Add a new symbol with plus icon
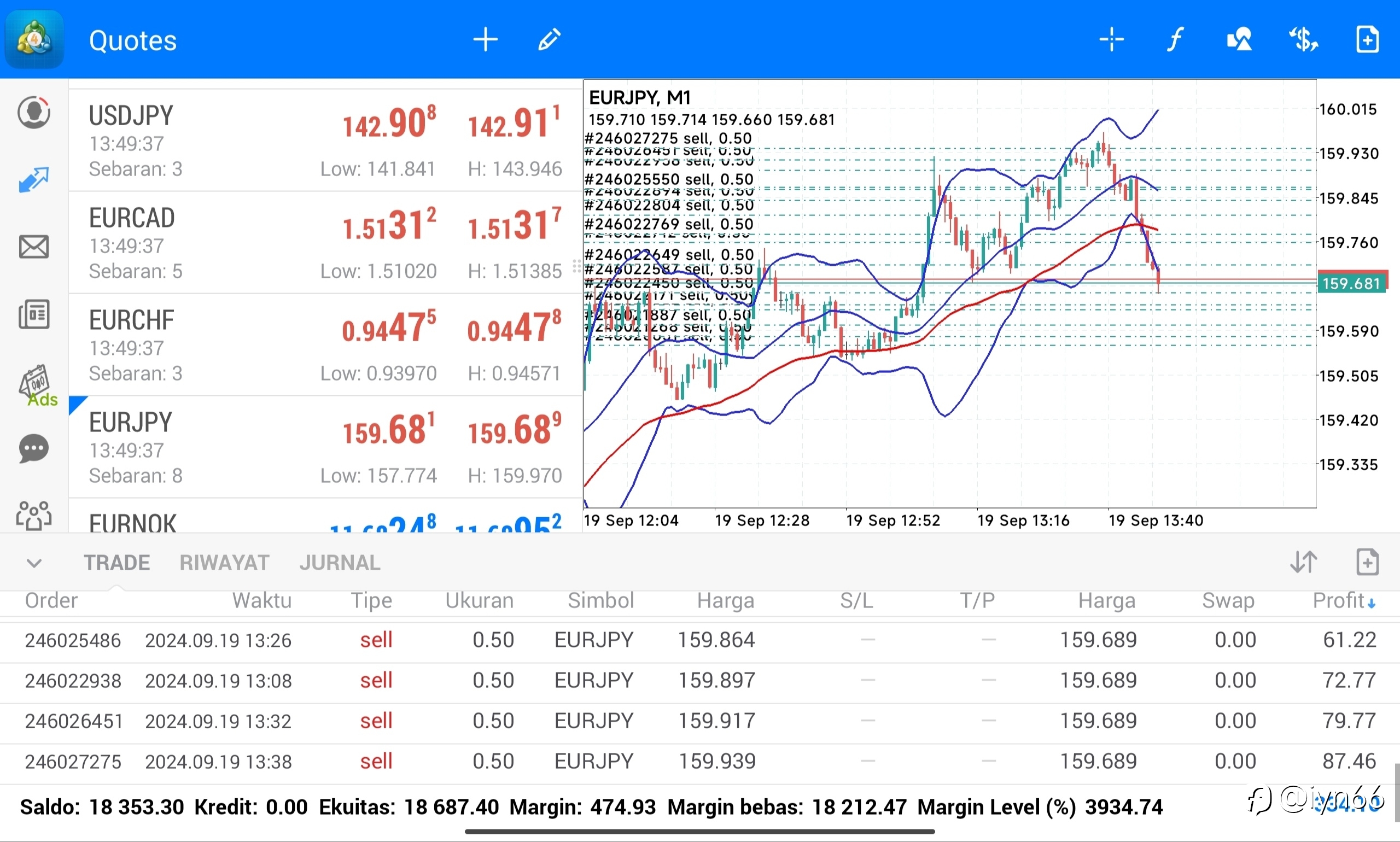Image resolution: width=1400 pixels, height=842 pixels. (x=485, y=40)
